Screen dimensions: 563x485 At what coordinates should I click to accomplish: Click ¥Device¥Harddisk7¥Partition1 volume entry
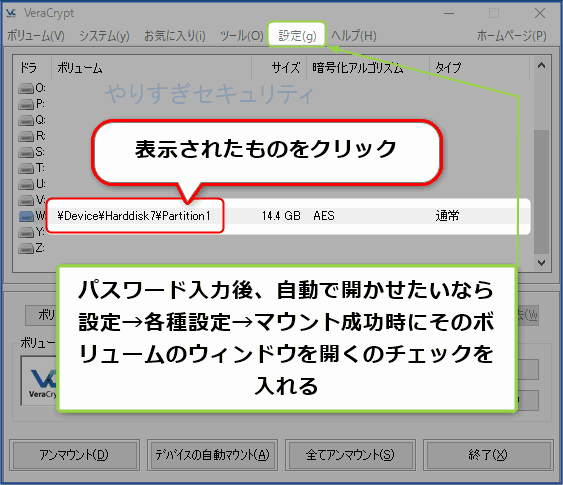(134, 216)
